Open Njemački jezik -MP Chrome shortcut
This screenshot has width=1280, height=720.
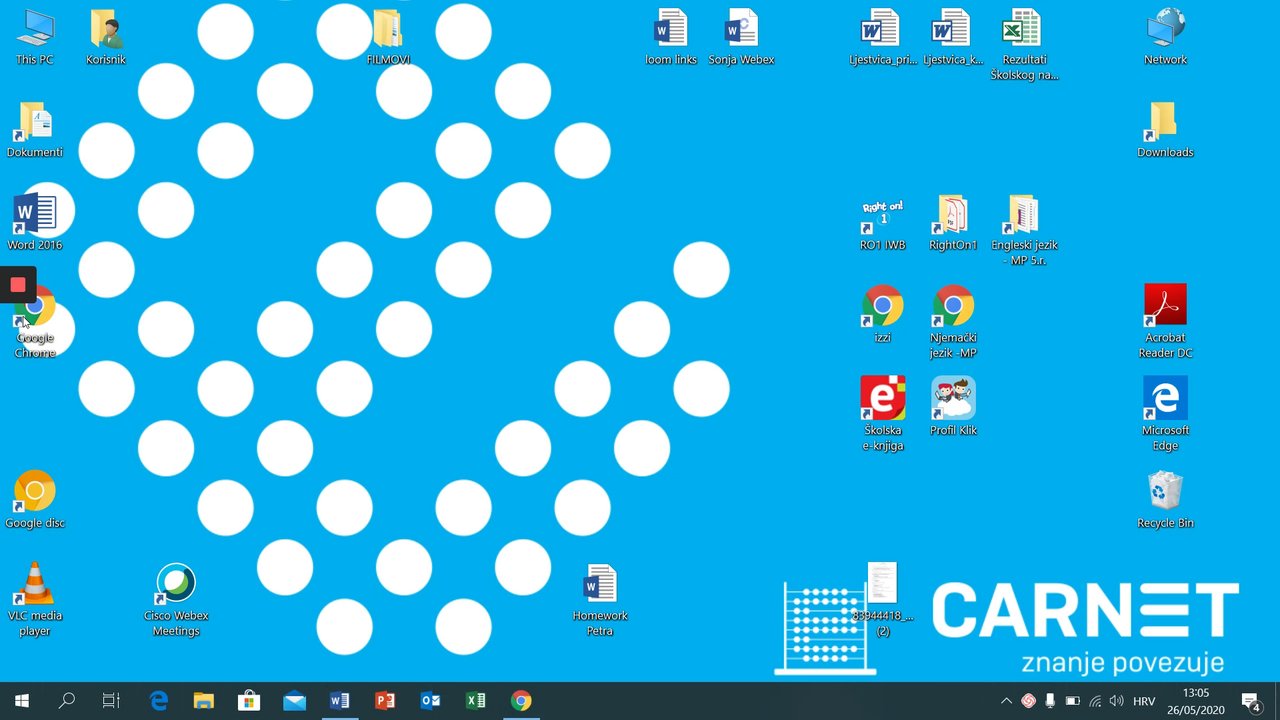click(952, 323)
